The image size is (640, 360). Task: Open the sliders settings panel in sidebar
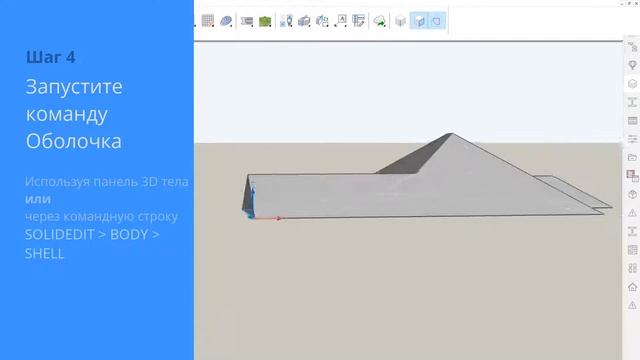632,139
